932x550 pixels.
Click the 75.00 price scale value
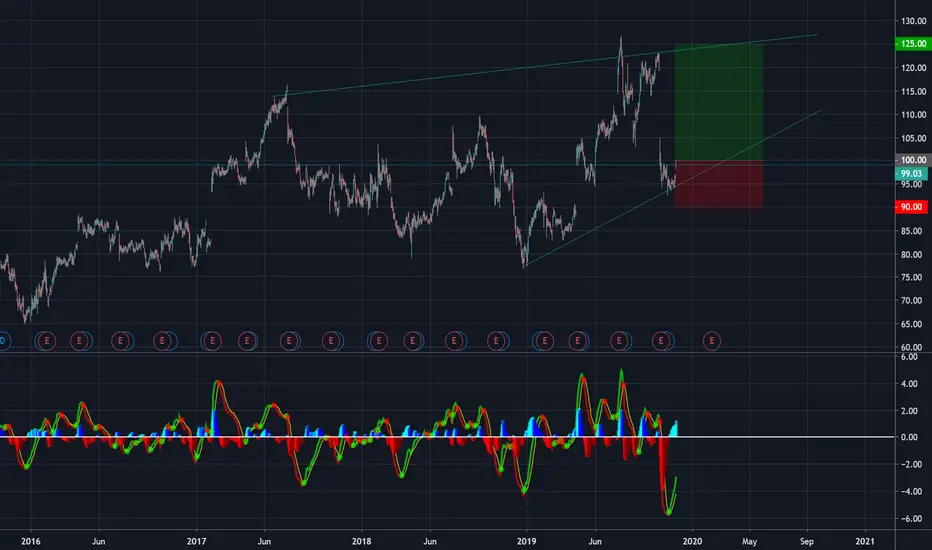point(911,278)
